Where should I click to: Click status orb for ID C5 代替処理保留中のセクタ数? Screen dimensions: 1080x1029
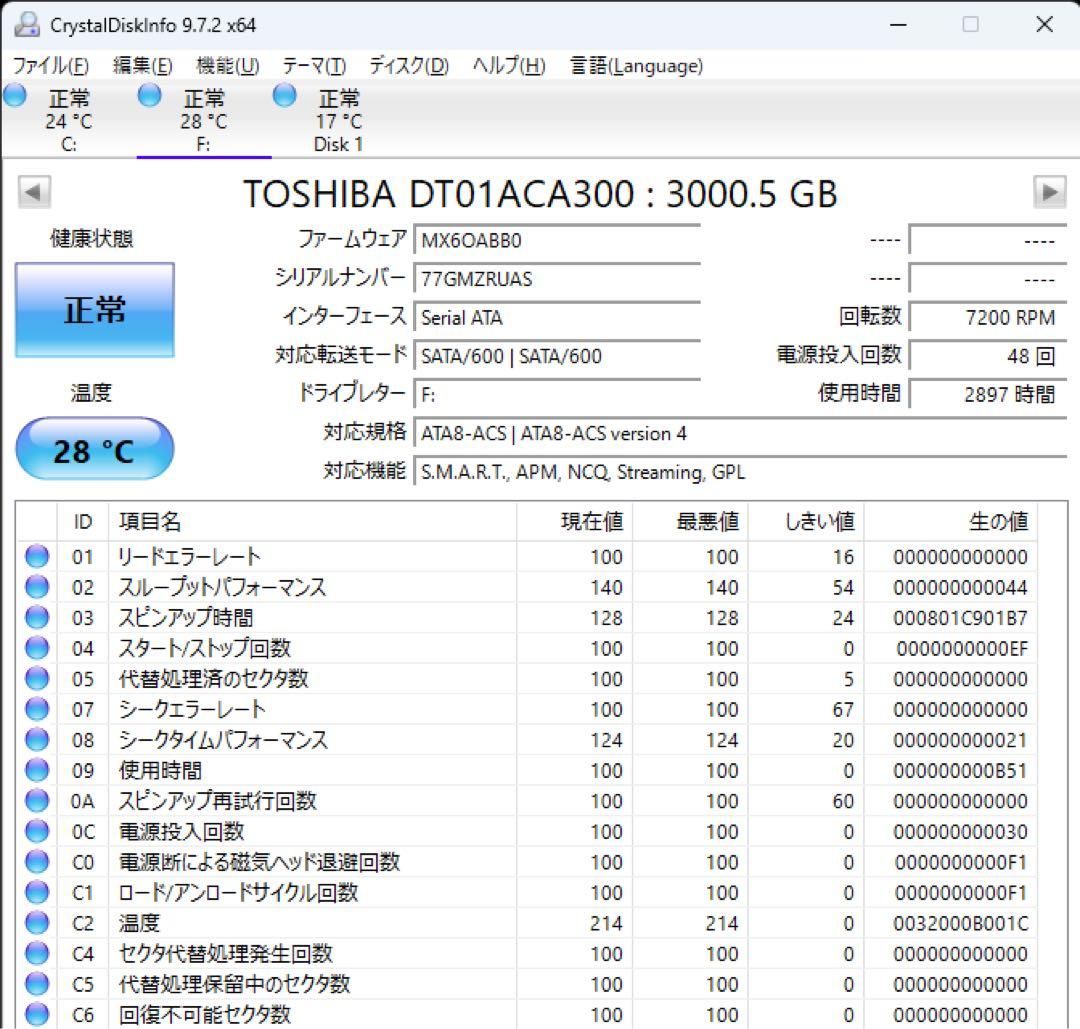coord(37,984)
